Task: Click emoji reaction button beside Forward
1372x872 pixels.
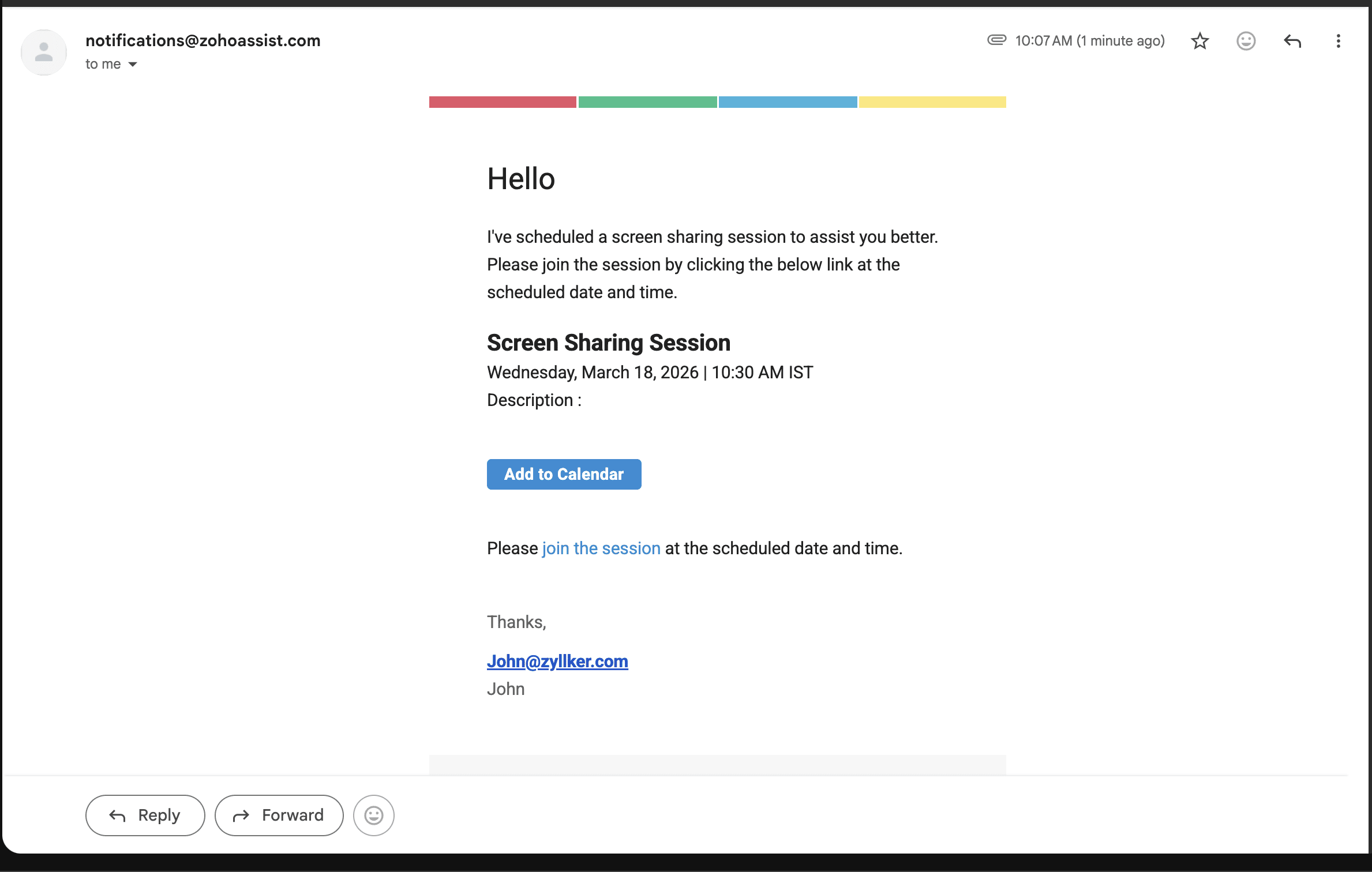Action: (373, 815)
